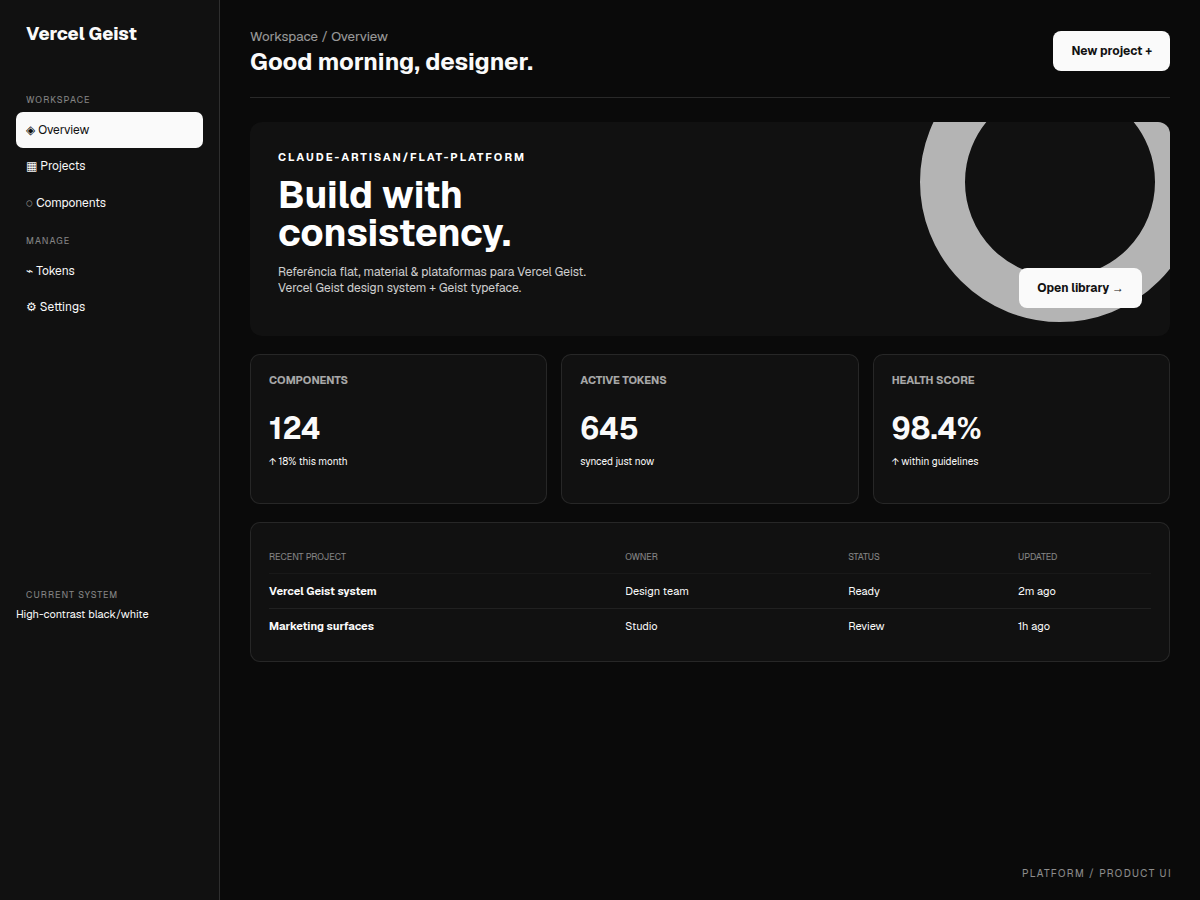This screenshot has width=1200, height=900.
Task: Go to Components in the sidebar
Action: pyautogui.click(x=109, y=203)
